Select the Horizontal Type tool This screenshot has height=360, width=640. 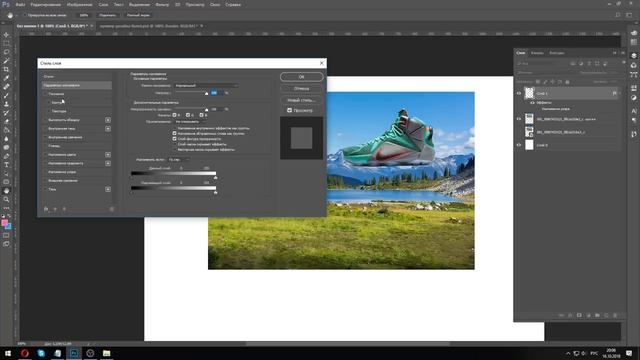(x=6, y=165)
